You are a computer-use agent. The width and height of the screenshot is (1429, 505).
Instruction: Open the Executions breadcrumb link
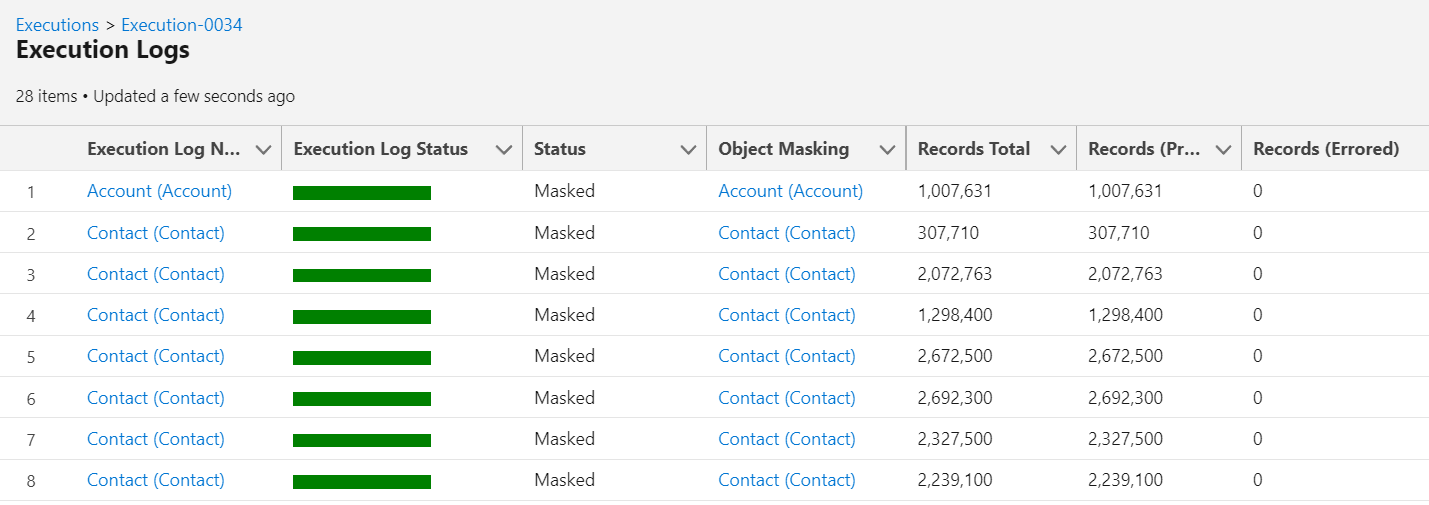coord(57,25)
